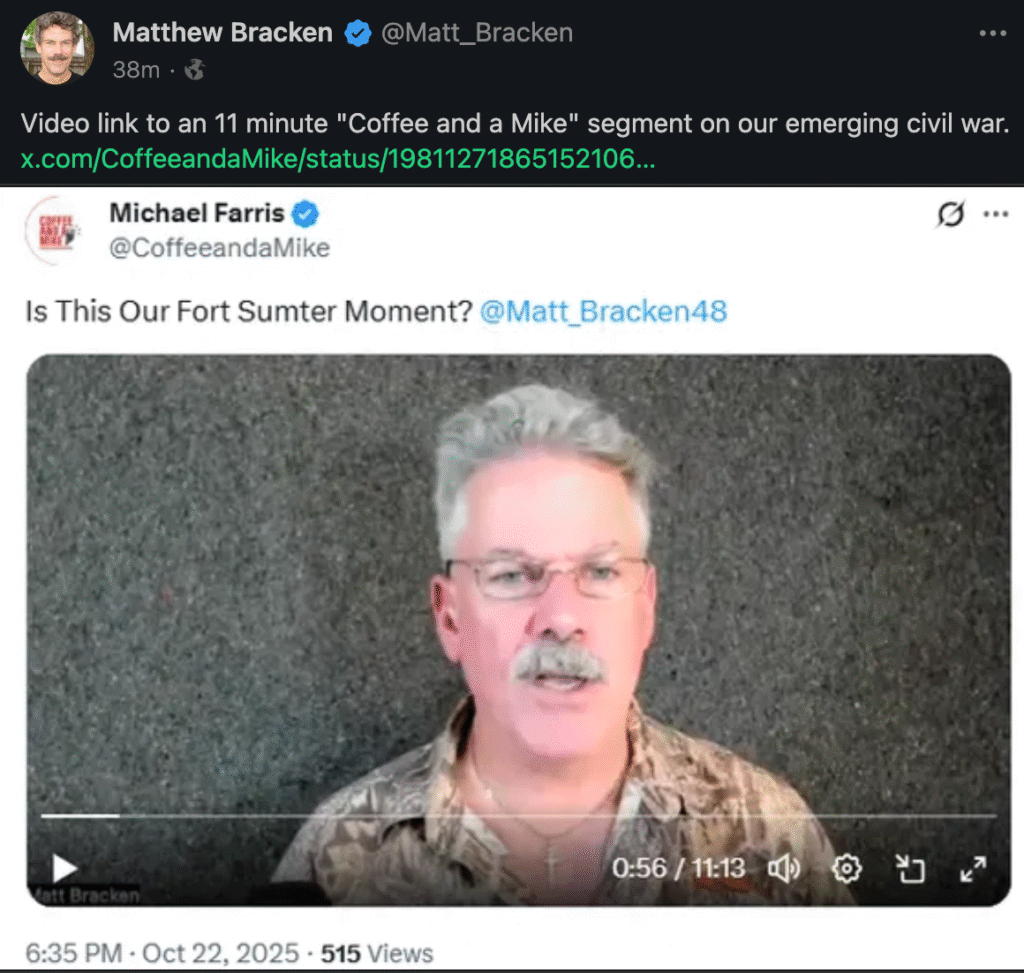This screenshot has width=1024, height=973.
Task: Click Michael Farris's verified badge
Action: 305,214
